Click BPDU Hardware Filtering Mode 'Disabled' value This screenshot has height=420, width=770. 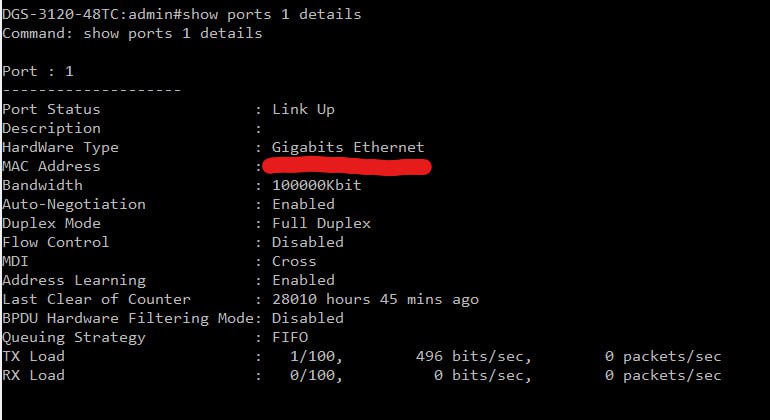click(308, 318)
